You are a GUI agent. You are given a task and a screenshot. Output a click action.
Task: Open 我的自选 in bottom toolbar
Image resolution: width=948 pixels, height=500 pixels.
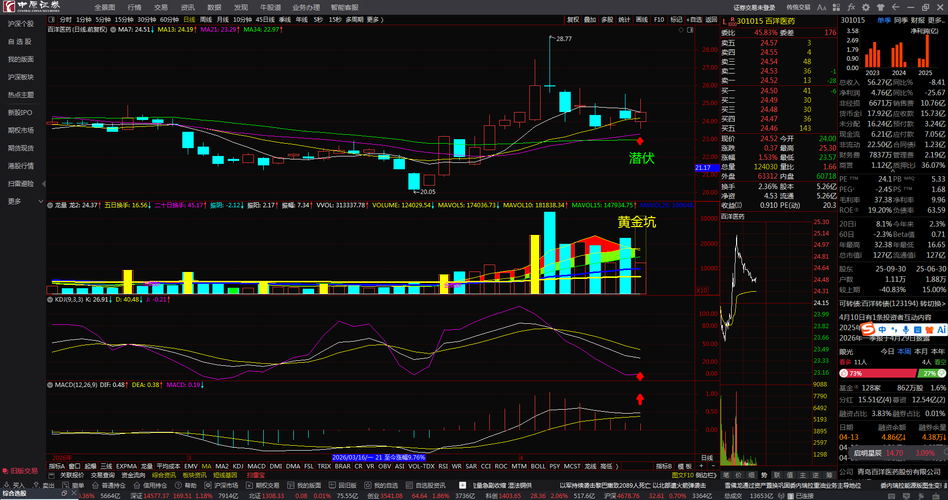(x=381, y=485)
